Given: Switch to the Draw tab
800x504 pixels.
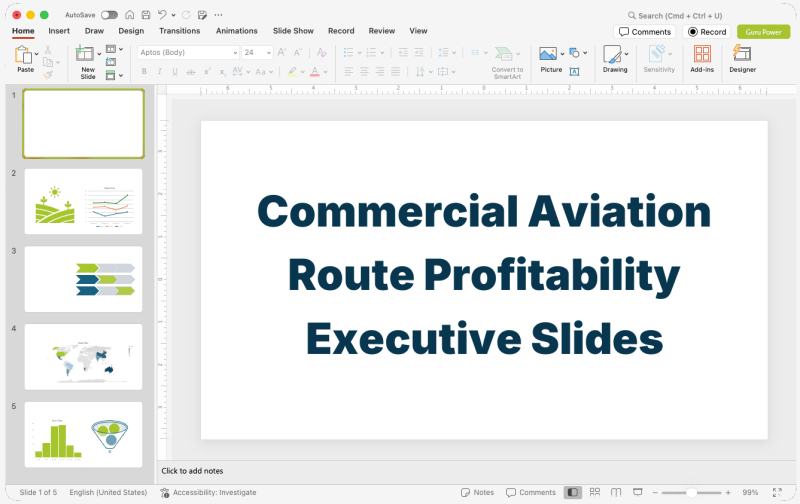Looking at the screenshot, I should pyautogui.click(x=94, y=31).
